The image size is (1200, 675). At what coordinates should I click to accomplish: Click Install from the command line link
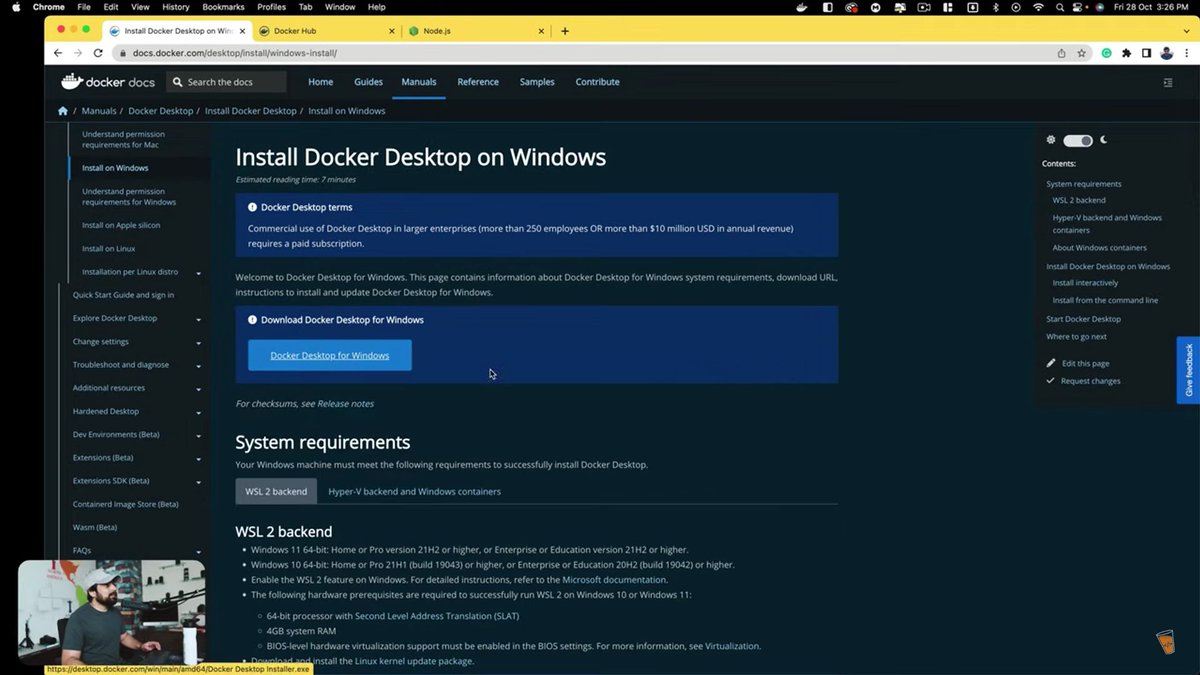click(x=1105, y=300)
